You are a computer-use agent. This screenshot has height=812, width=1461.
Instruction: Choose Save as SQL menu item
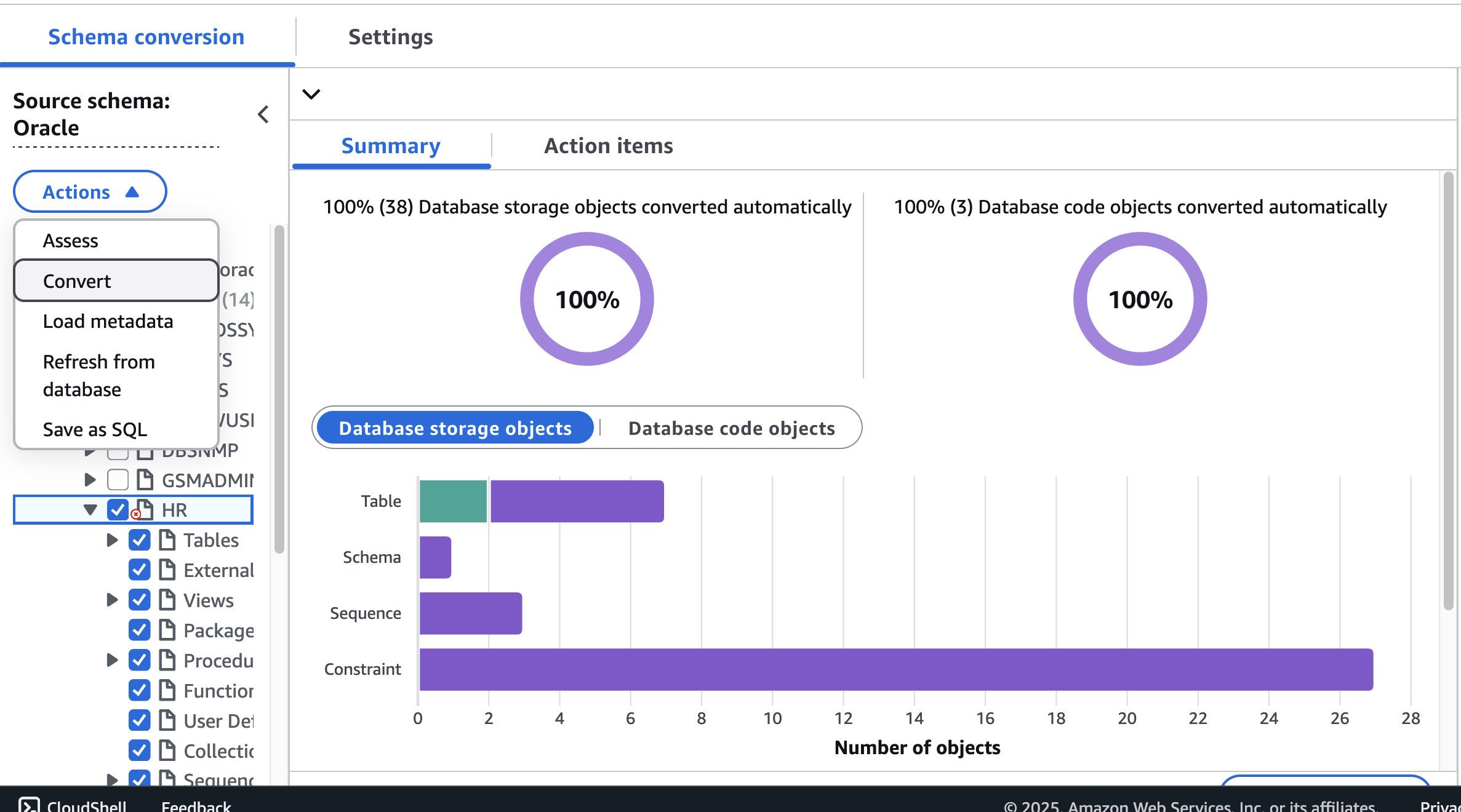tap(116, 429)
